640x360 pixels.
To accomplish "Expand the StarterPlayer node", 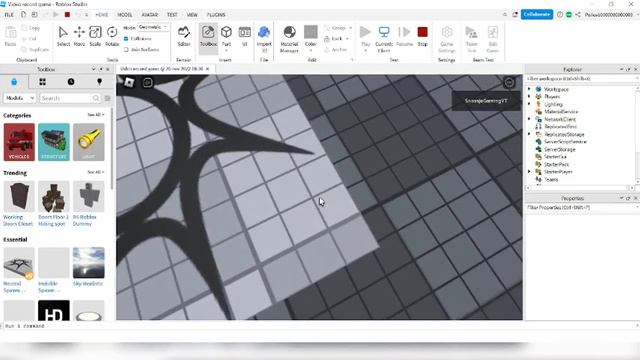I will tap(529, 171).
